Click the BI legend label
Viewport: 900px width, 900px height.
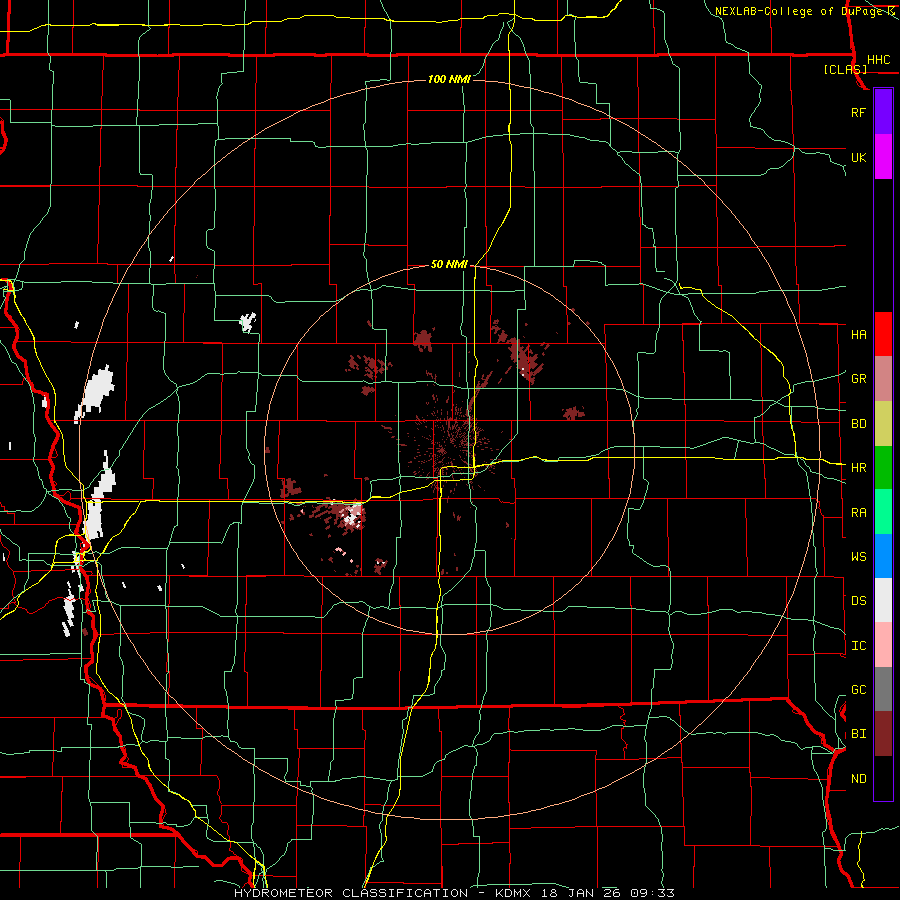[x=859, y=734]
